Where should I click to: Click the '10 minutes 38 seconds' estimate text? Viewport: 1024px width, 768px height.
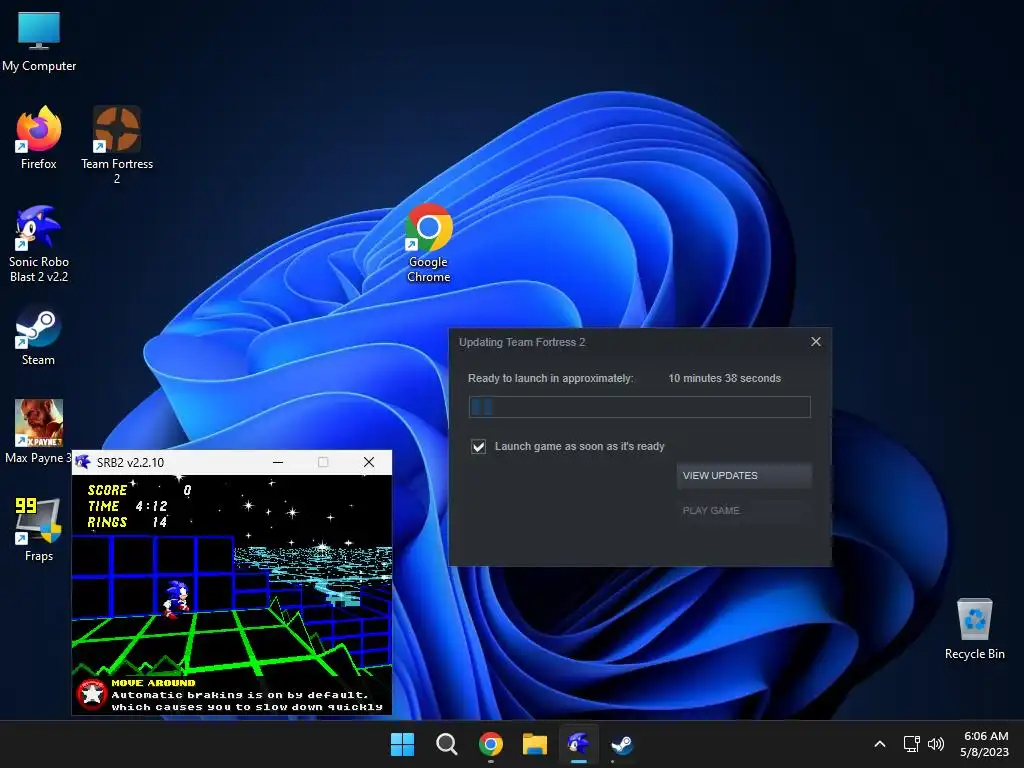(724, 378)
